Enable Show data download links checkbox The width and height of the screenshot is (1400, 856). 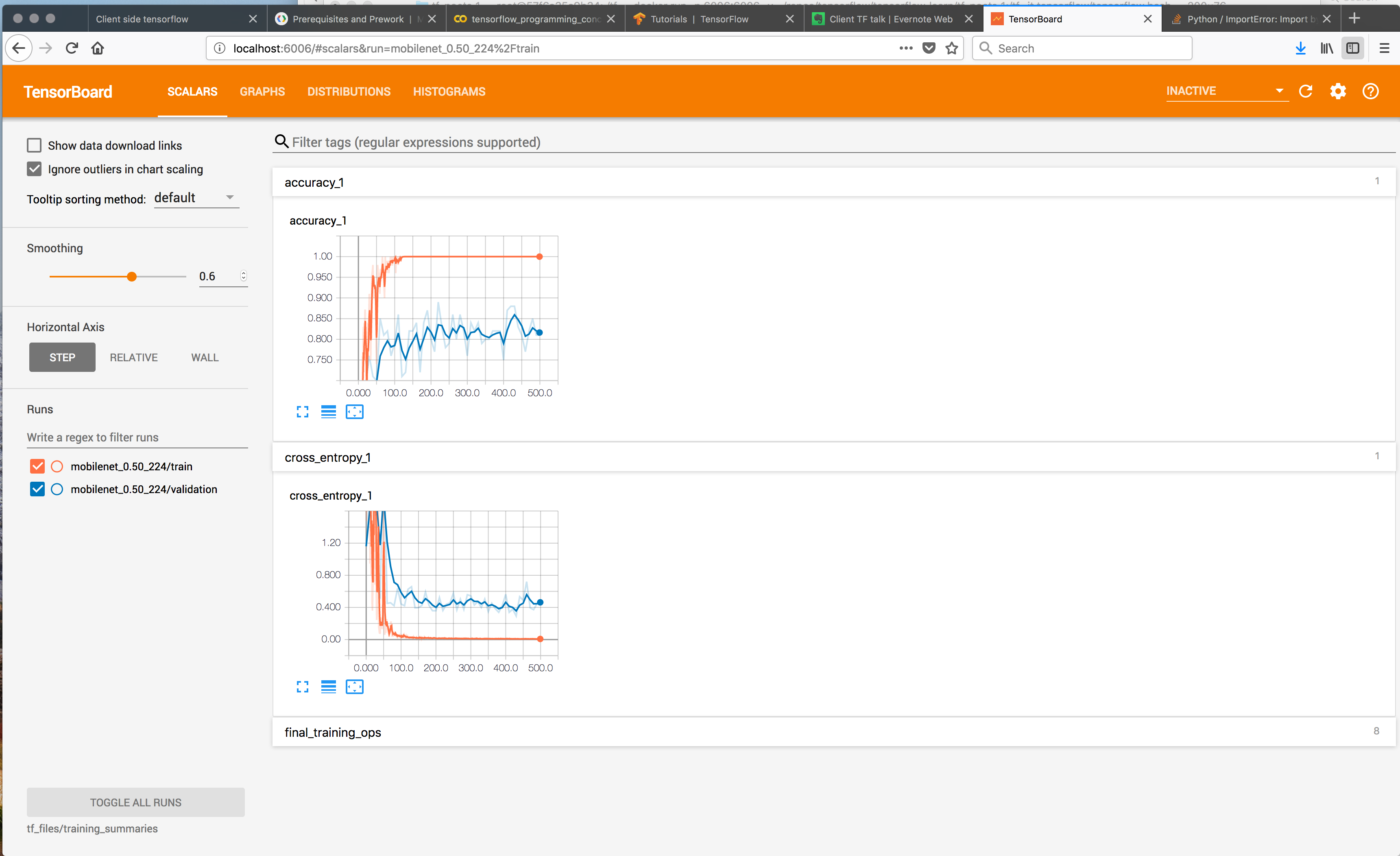(34, 146)
